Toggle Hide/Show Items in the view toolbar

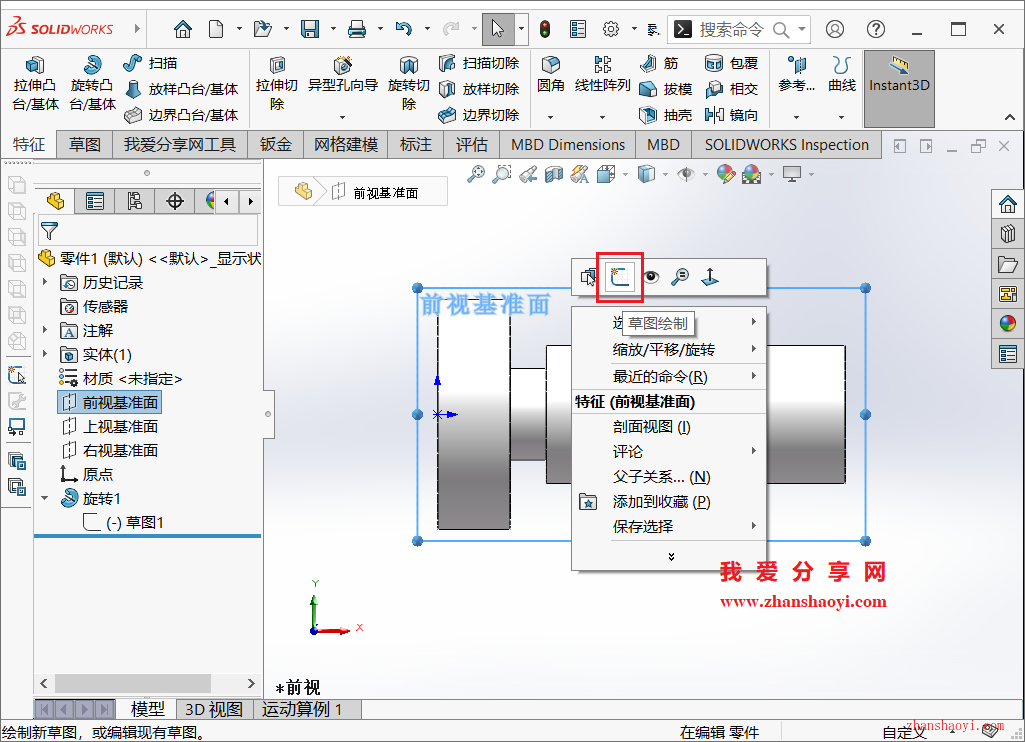(x=687, y=174)
